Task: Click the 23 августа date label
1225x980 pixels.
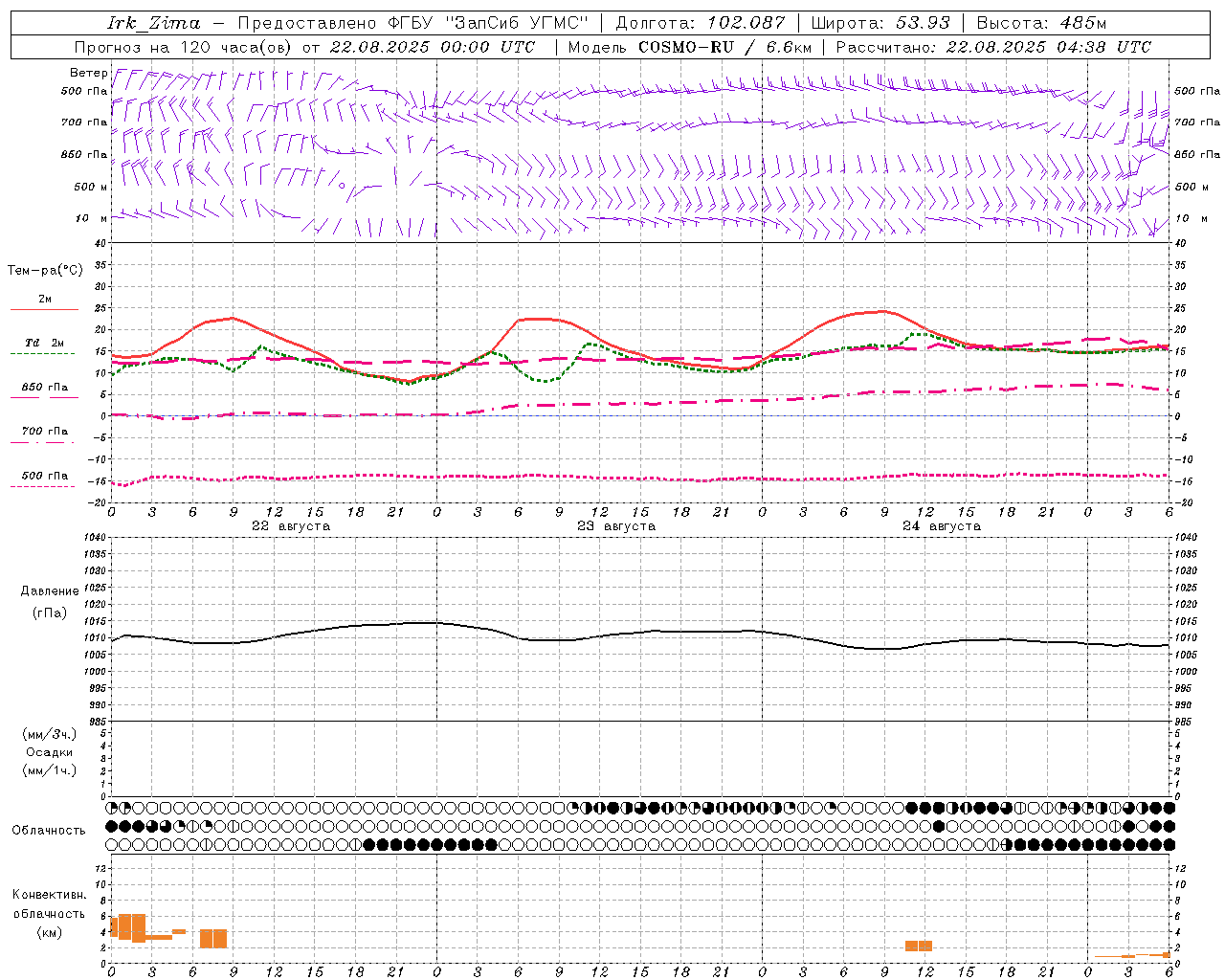Action: [x=616, y=526]
